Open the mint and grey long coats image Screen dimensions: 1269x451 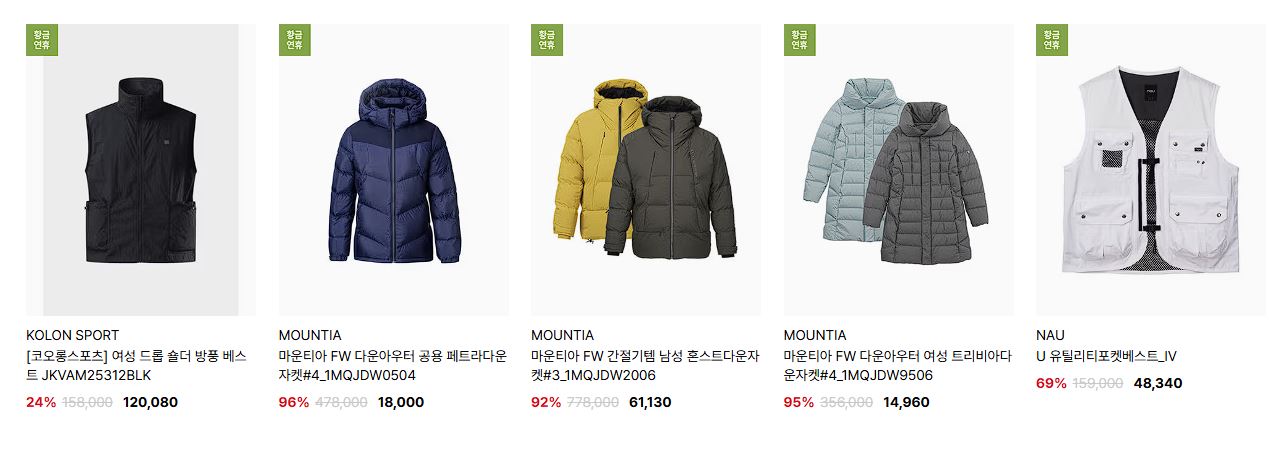tap(899, 170)
